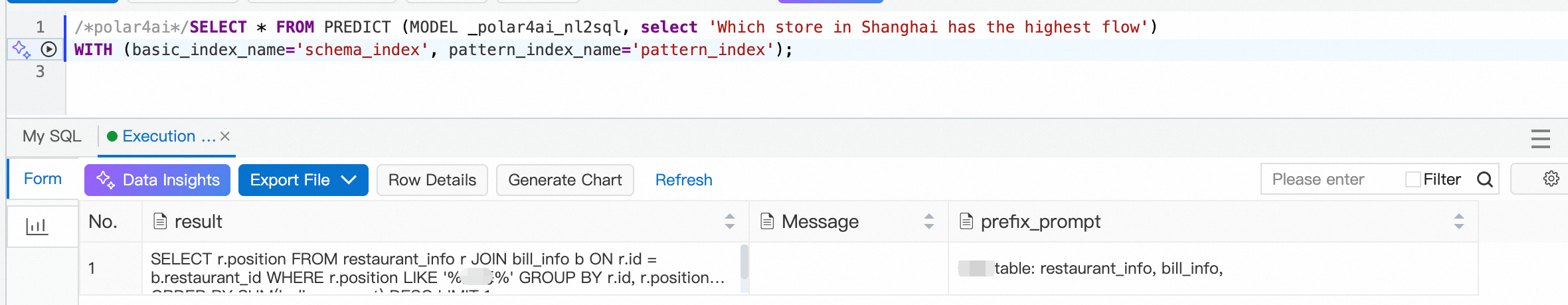Sort the Message column
Screen dimensions: 1568x305
pyautogui.click(x=929, y=221)
